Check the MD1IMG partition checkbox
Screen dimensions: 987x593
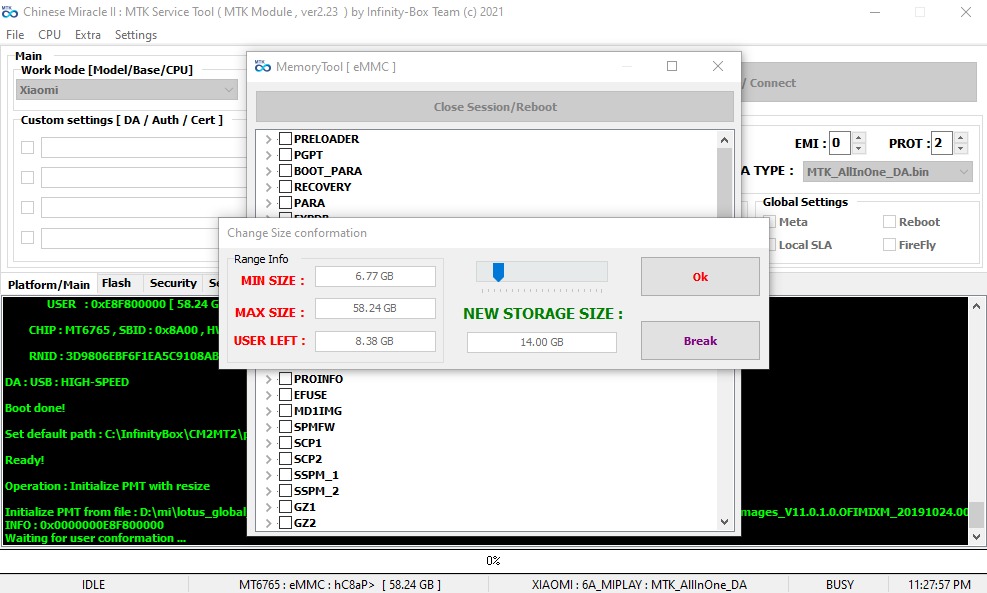point(285,411)
